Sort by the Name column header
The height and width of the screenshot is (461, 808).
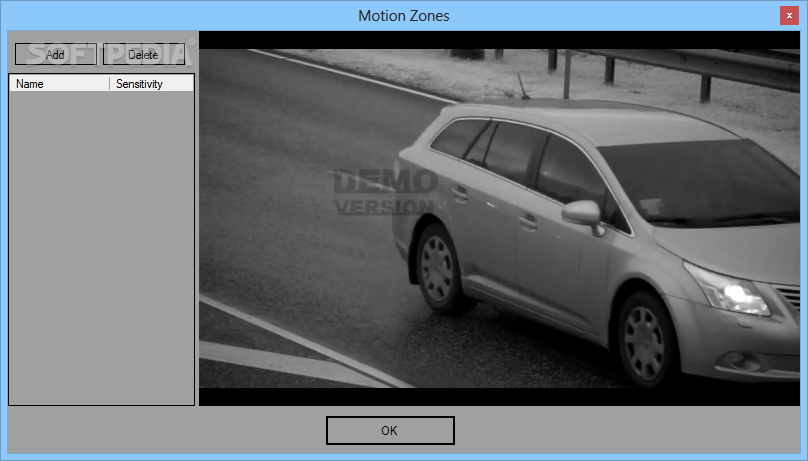point(59,83)
